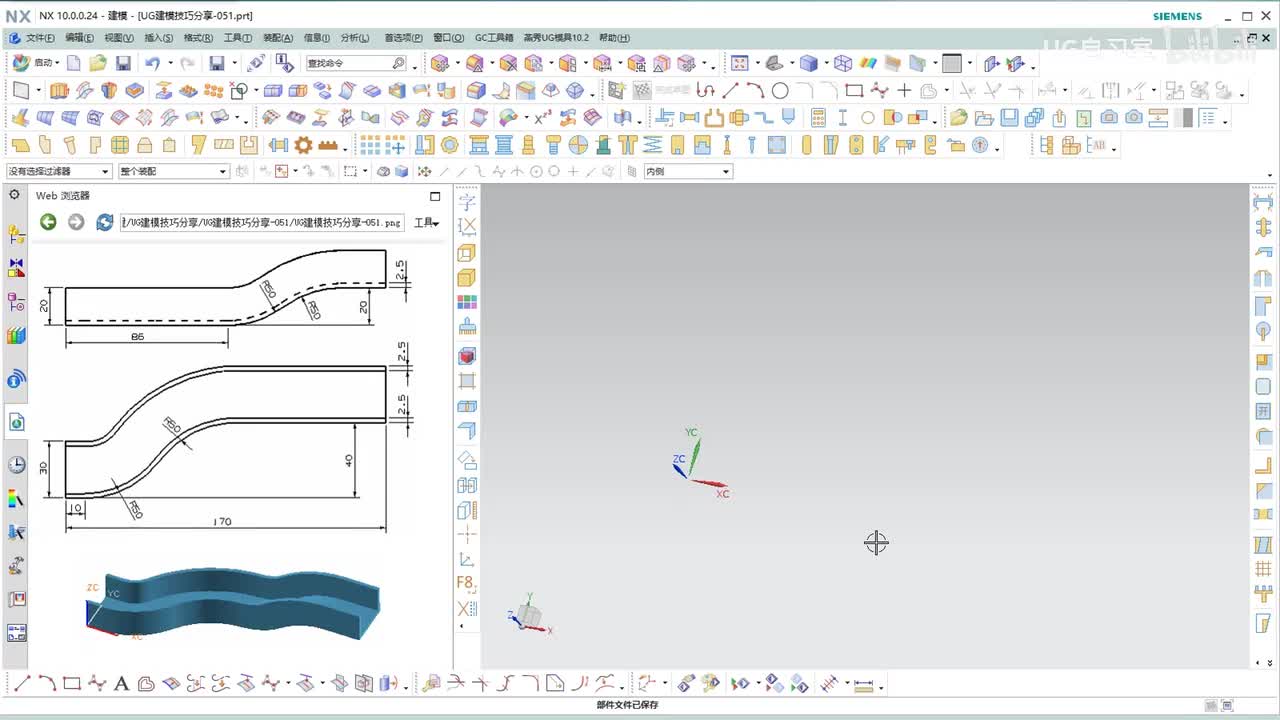Go back in Web browser panel

click(x=48, y=222)
